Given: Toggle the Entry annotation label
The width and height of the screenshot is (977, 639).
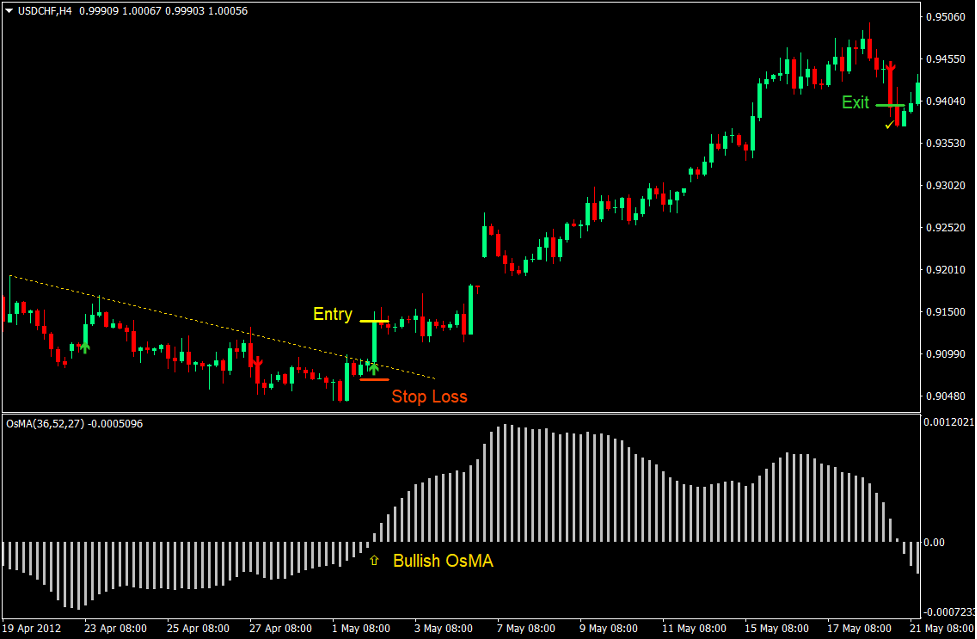Looking at the screenshot, I should [333, 315].
